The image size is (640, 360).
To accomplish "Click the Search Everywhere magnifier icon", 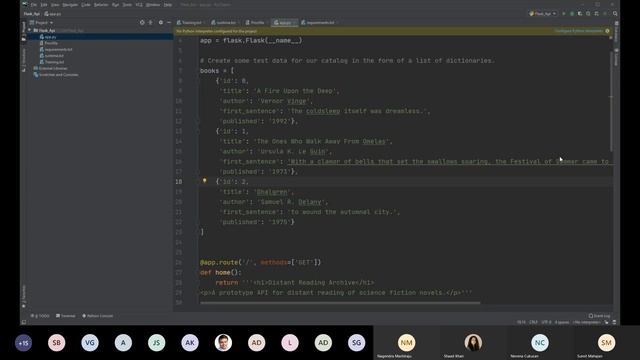I will click(x=615, y=13).
